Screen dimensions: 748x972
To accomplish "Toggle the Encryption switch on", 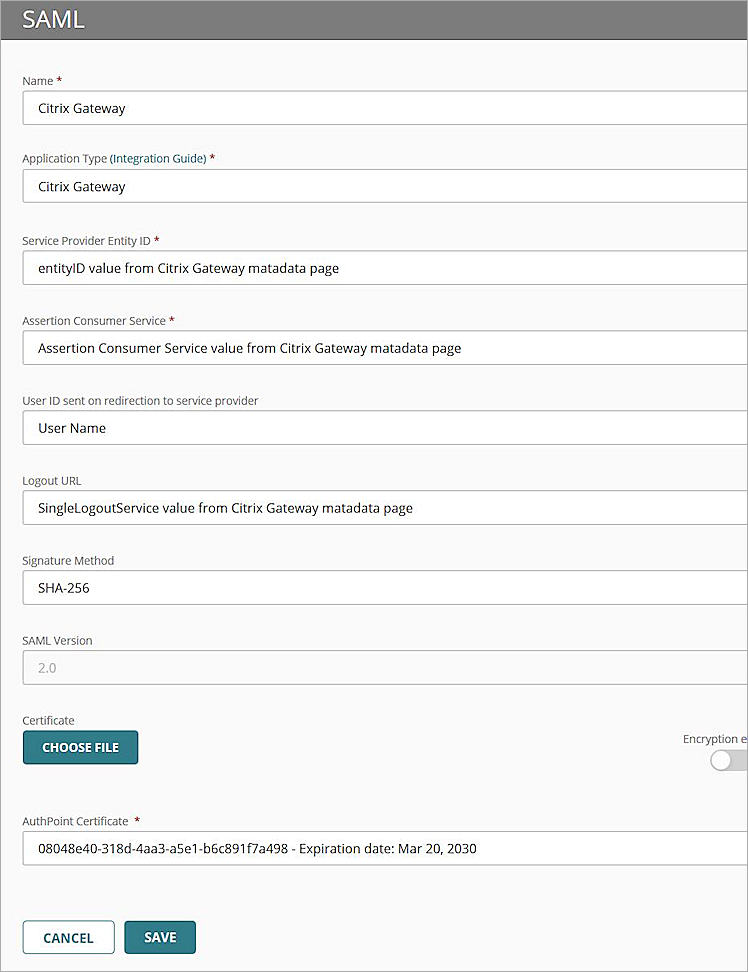I will (x=728, y=761).
